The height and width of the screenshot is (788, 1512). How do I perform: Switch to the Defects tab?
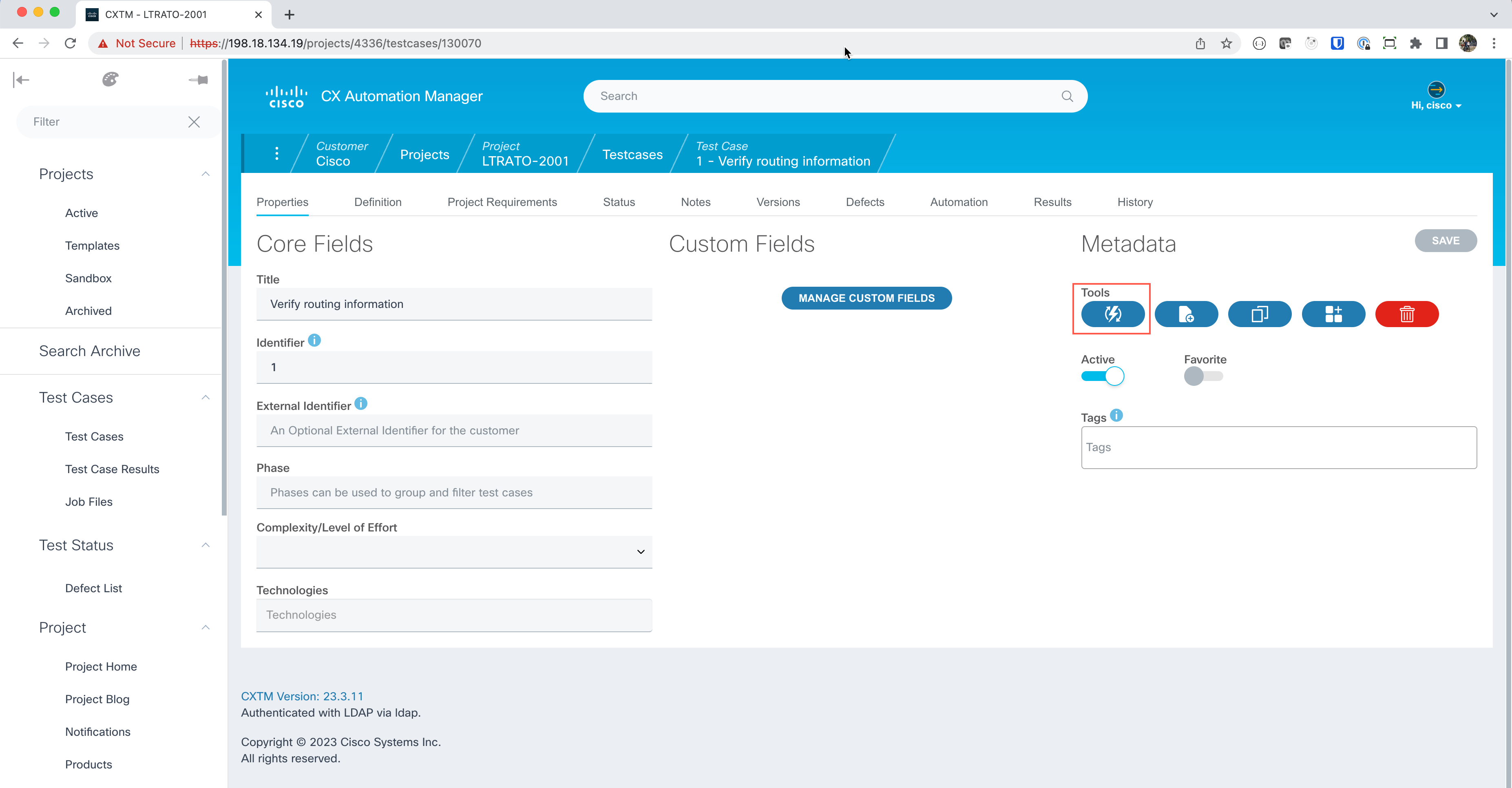pos(864,202)
